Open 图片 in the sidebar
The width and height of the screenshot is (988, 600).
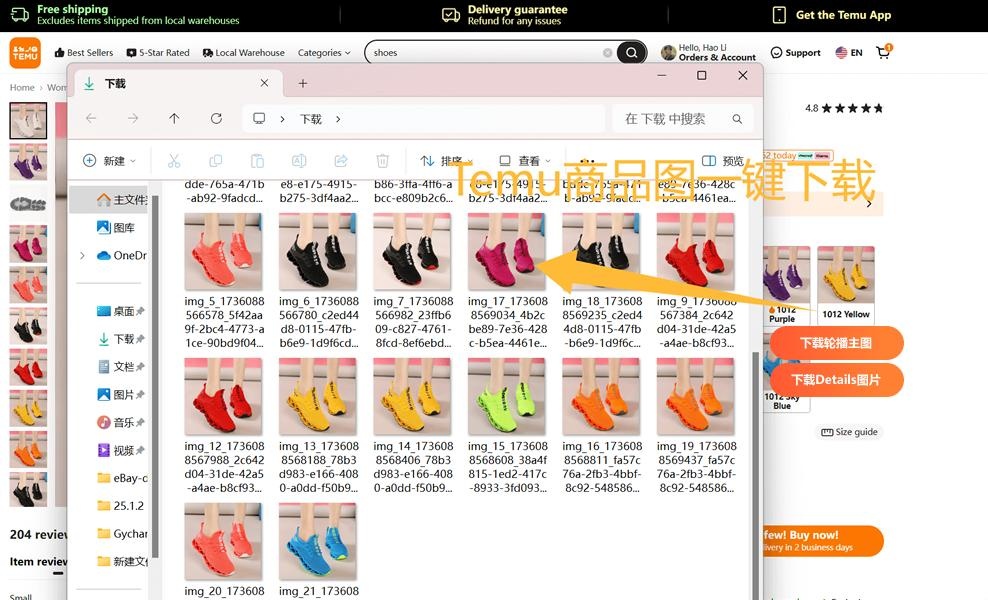tap(120, 395)
